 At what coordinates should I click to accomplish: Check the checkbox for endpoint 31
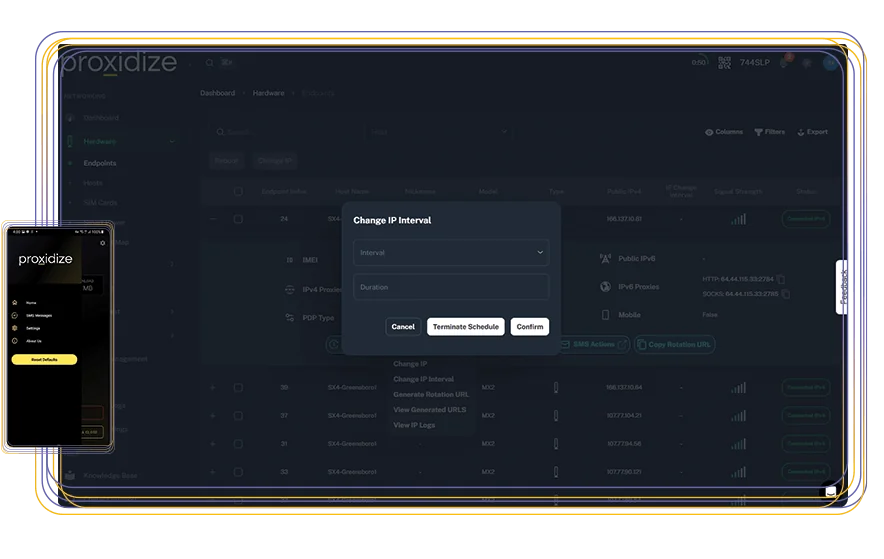tap(238, 444)
